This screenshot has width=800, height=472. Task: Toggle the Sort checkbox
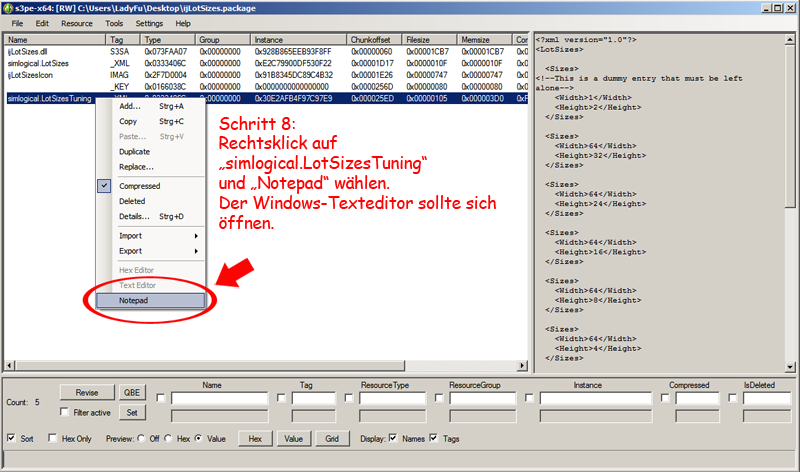(x=11, y=438)
